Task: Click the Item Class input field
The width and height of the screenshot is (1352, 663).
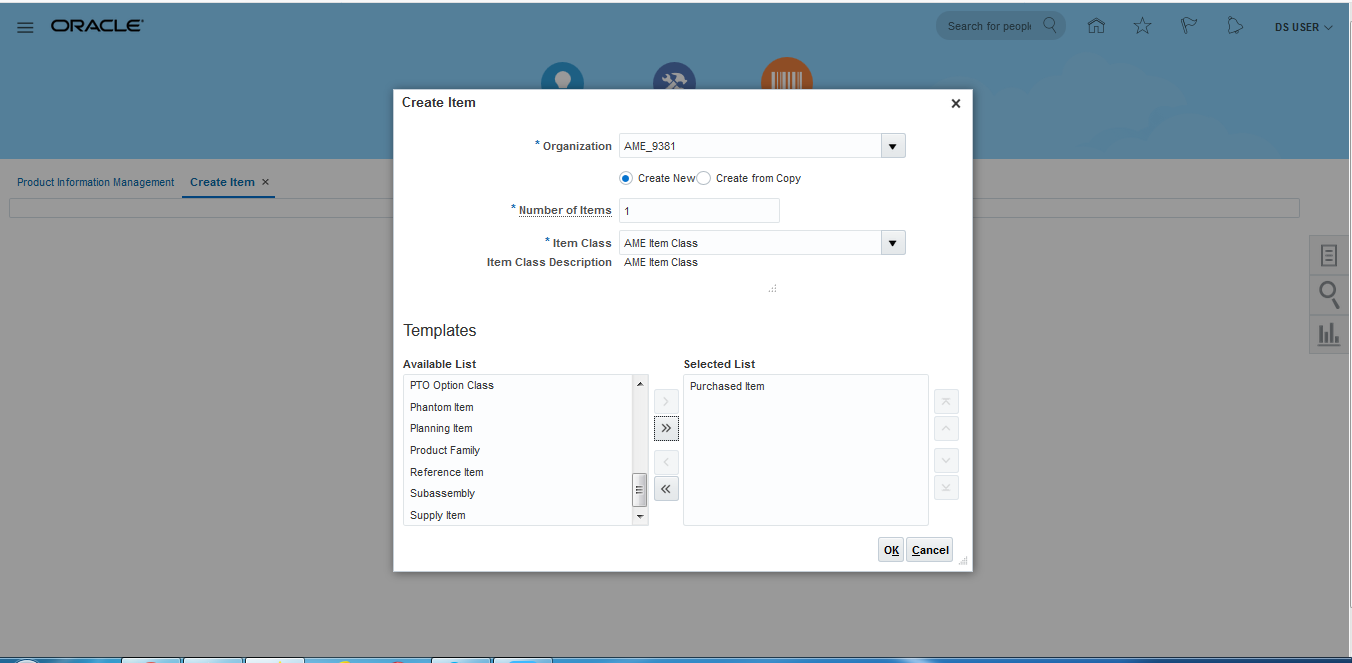Action: pos(750,243)
